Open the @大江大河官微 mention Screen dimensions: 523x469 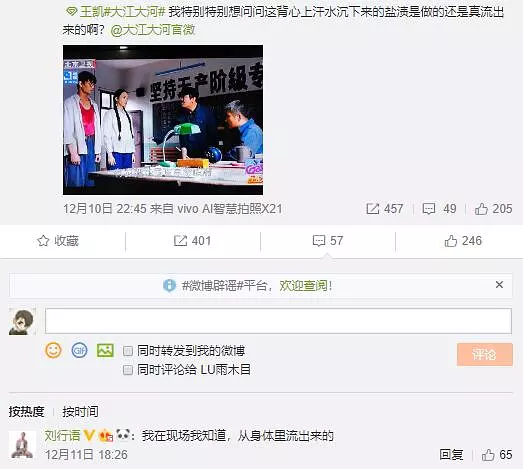pyautogui.click(x=152, y=30)
